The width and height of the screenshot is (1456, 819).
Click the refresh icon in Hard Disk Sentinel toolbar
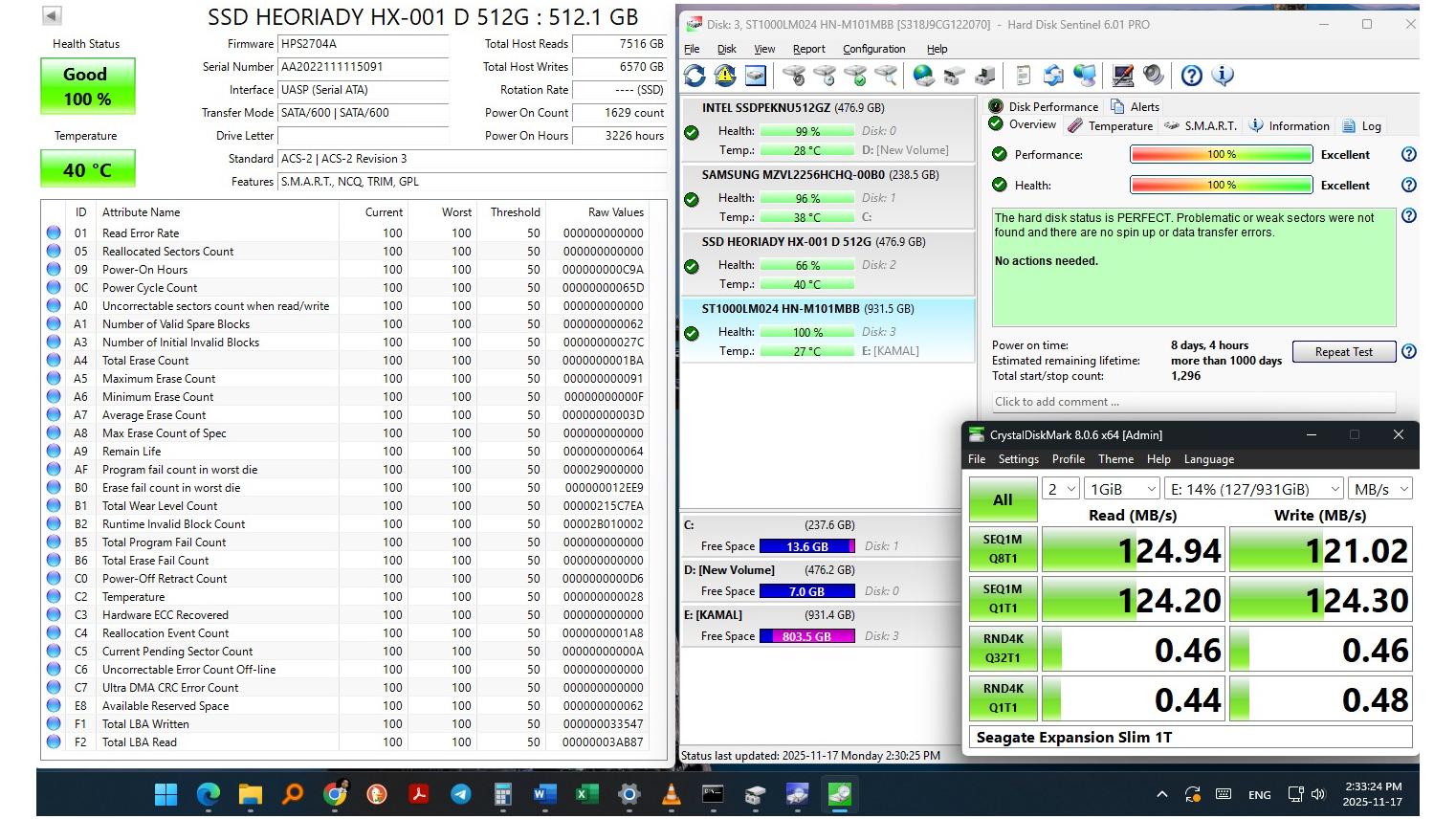(695, 76)
